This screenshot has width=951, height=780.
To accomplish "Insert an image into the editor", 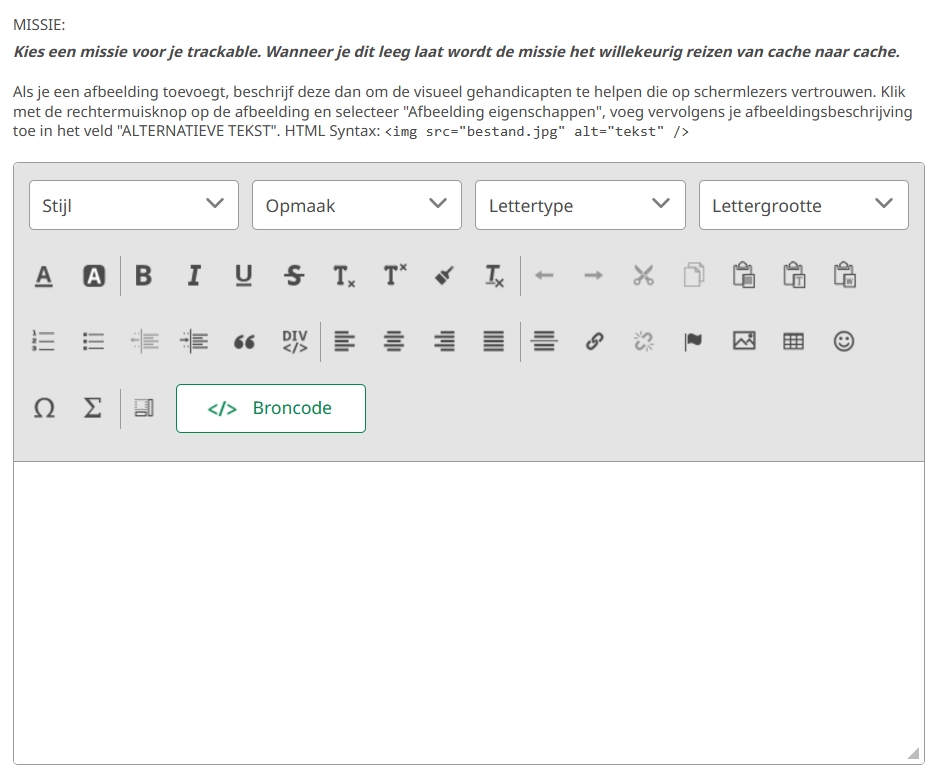I will coord(744,341).
